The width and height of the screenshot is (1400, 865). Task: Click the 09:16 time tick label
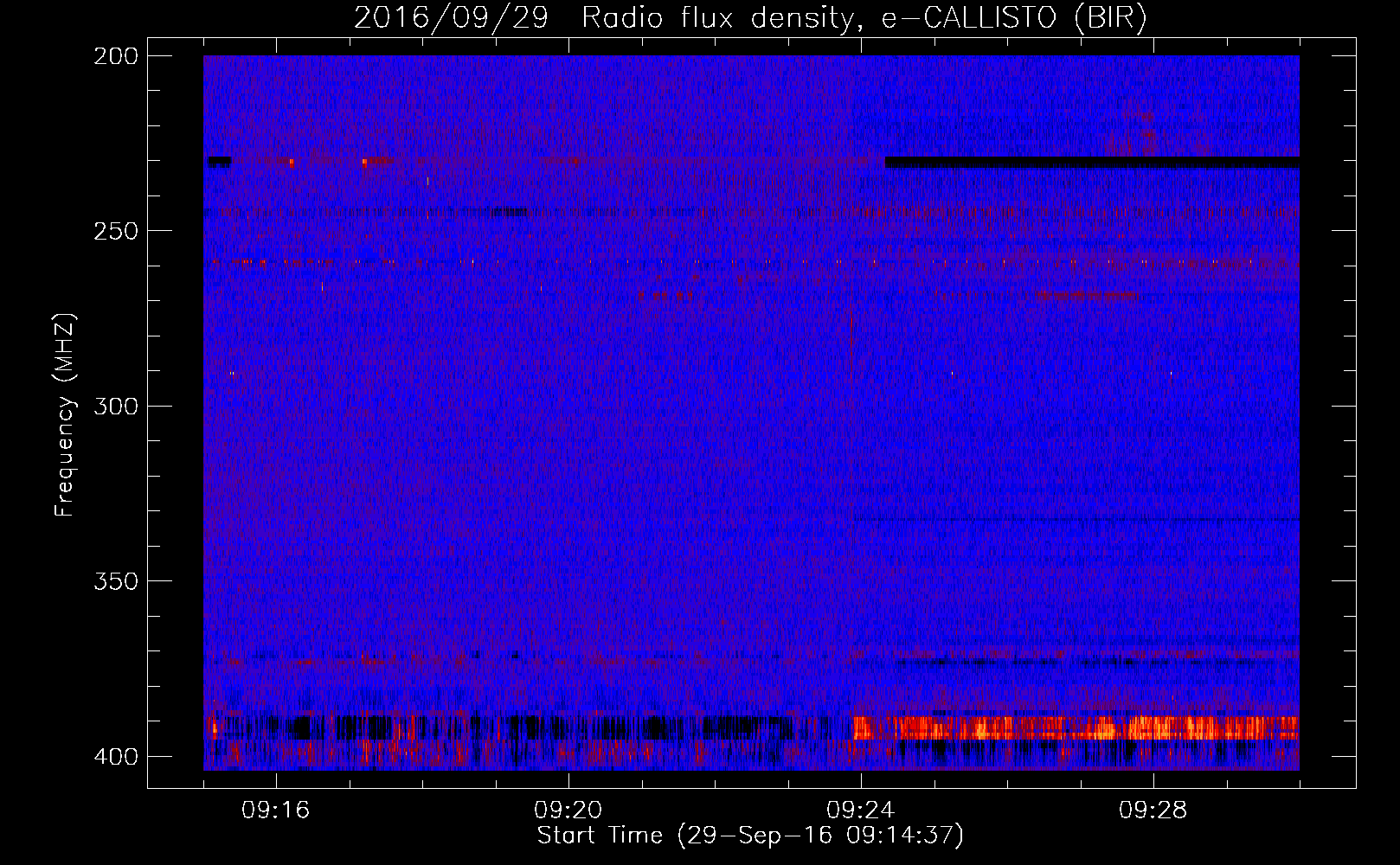[276, 811]
